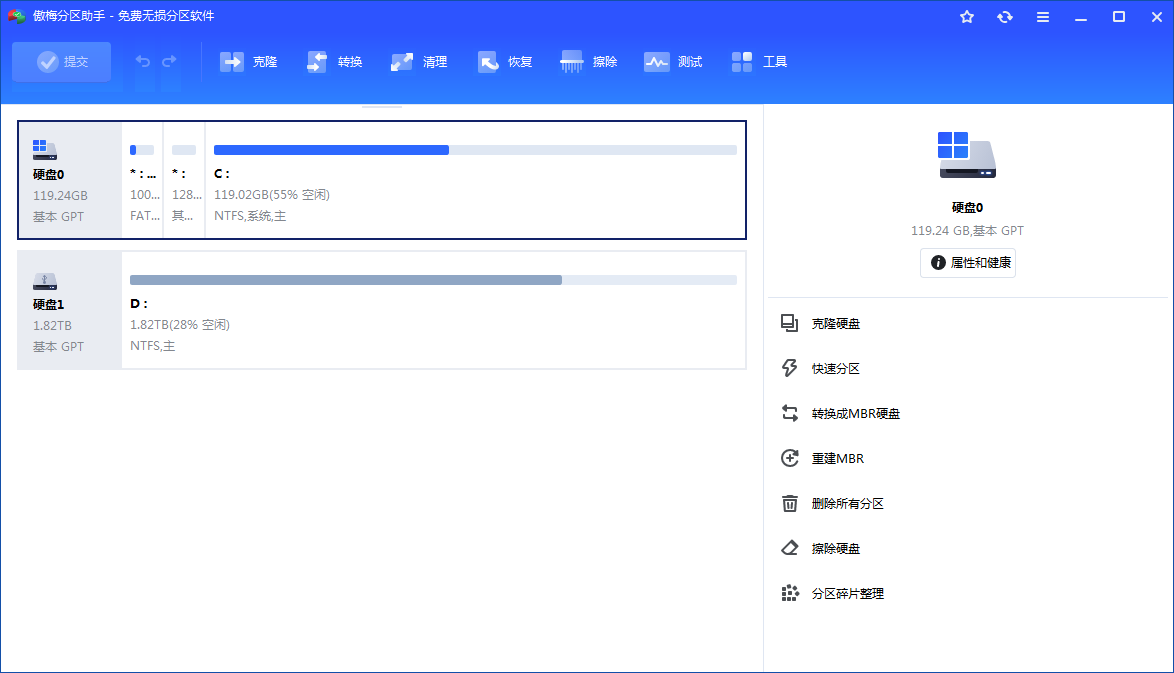Click the redo arrow in toolbar

[169, 62]
